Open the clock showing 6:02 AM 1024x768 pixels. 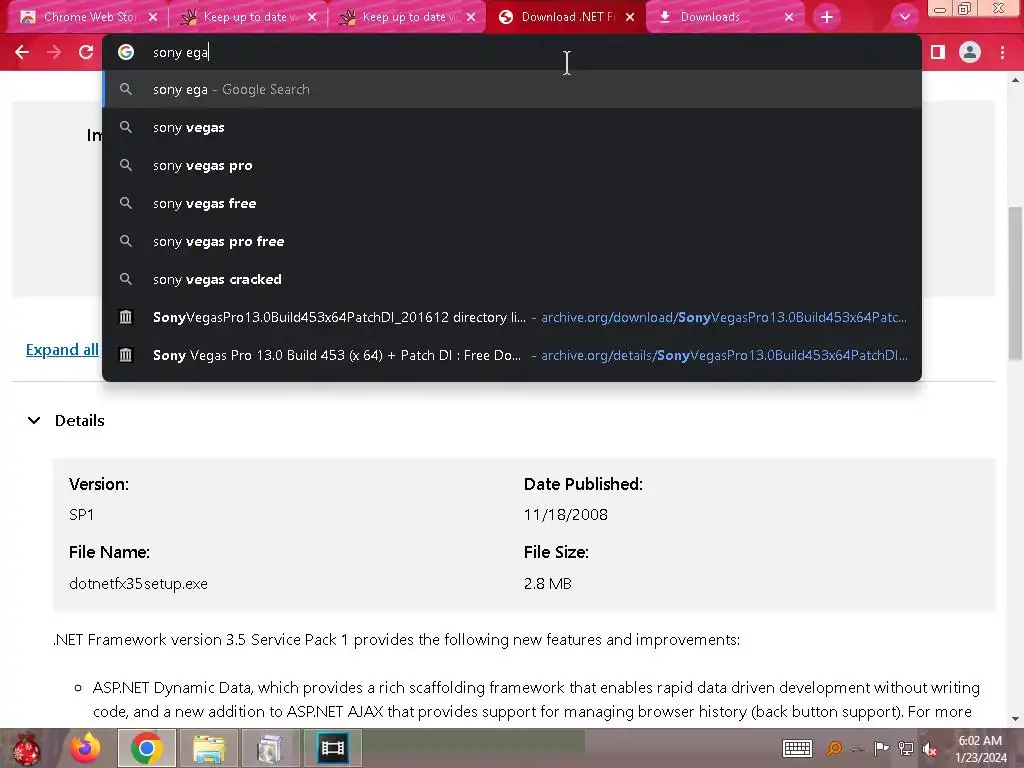(980, 749)
